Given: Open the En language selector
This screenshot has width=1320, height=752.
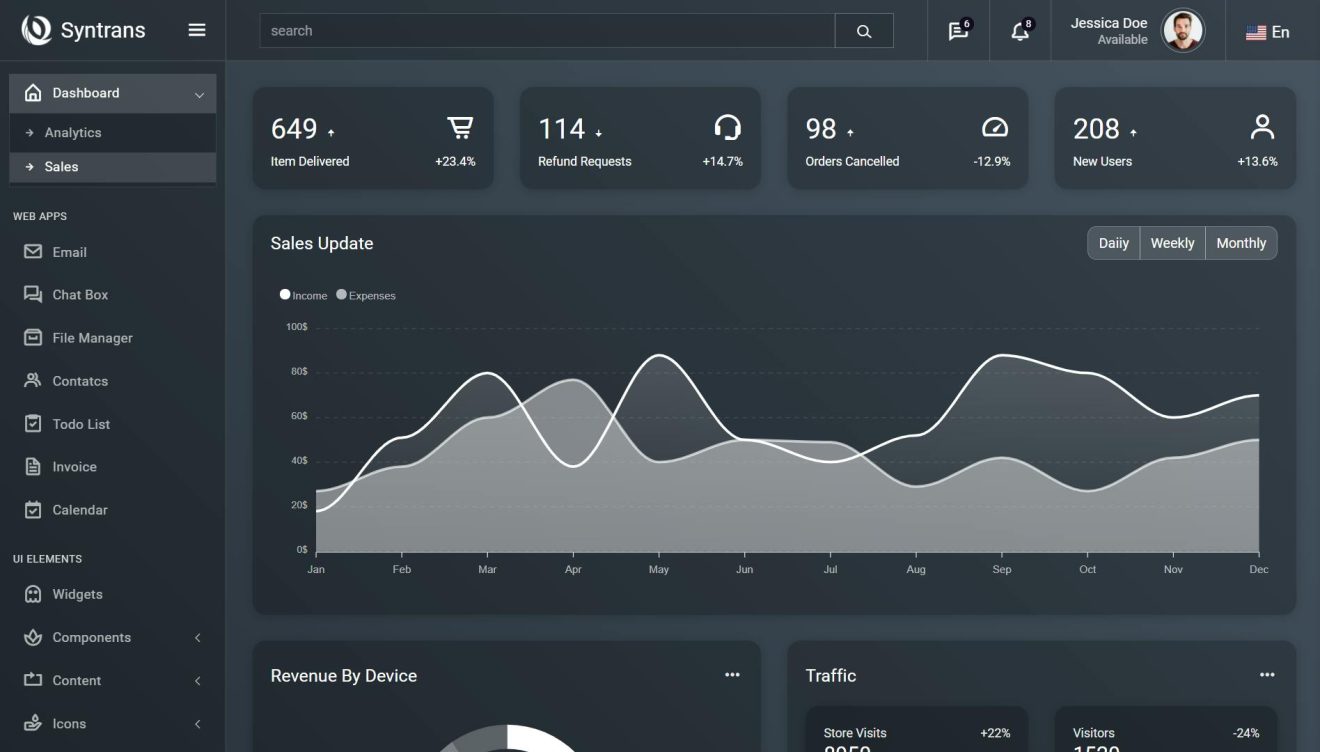Looking at the screenshot, I should point(1269,31).
